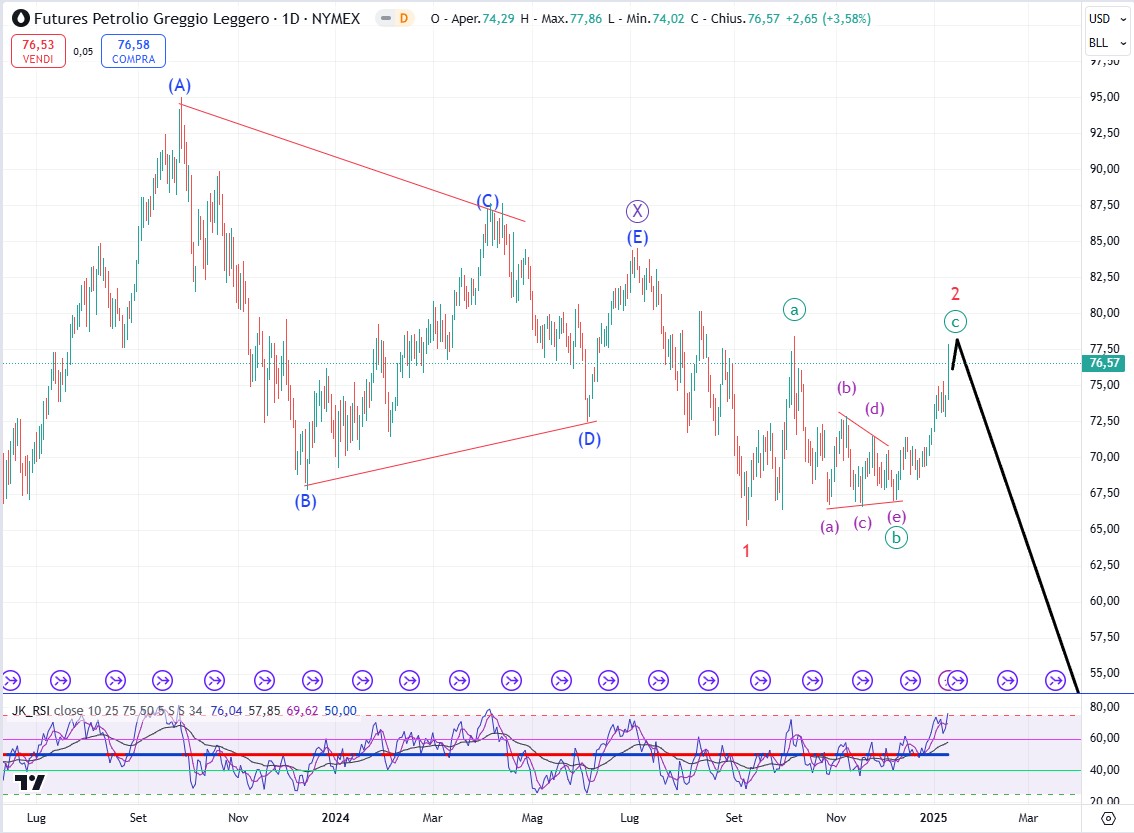Select the blue (B) wave label
This screenshot has width=1134, height=833.
click(x=305, y=500)
